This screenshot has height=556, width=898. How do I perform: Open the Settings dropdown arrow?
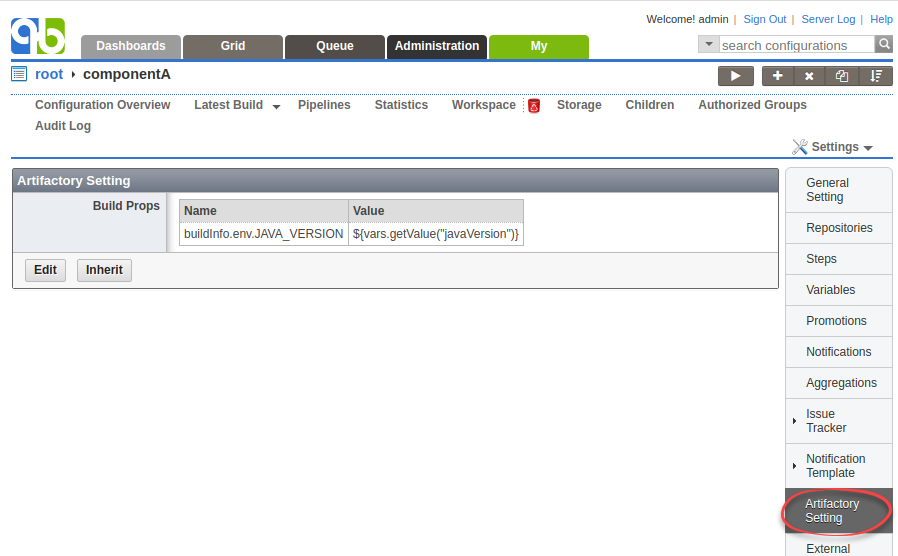[868, 148]
